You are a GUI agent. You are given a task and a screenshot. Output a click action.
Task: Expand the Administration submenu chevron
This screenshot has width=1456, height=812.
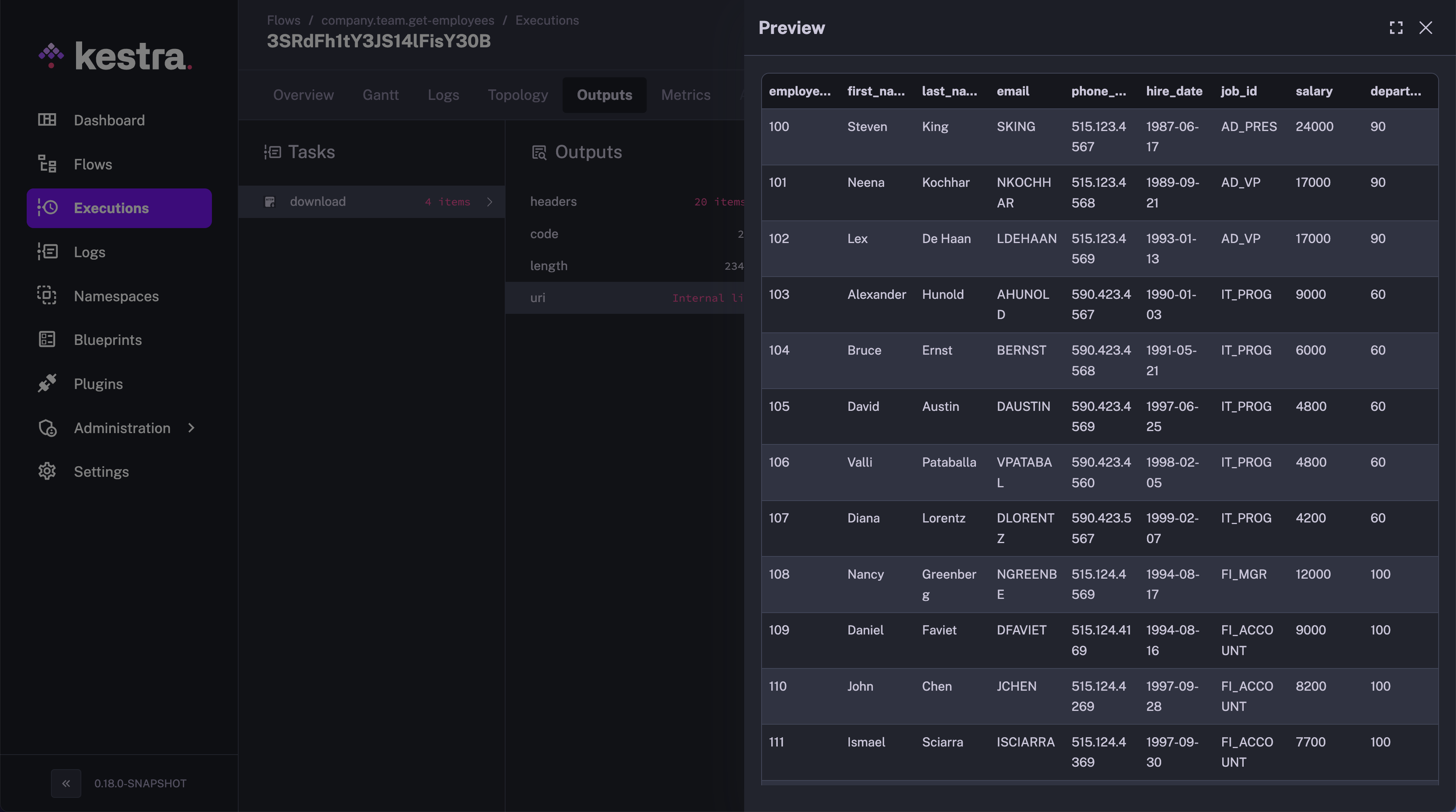coord(191,428)
